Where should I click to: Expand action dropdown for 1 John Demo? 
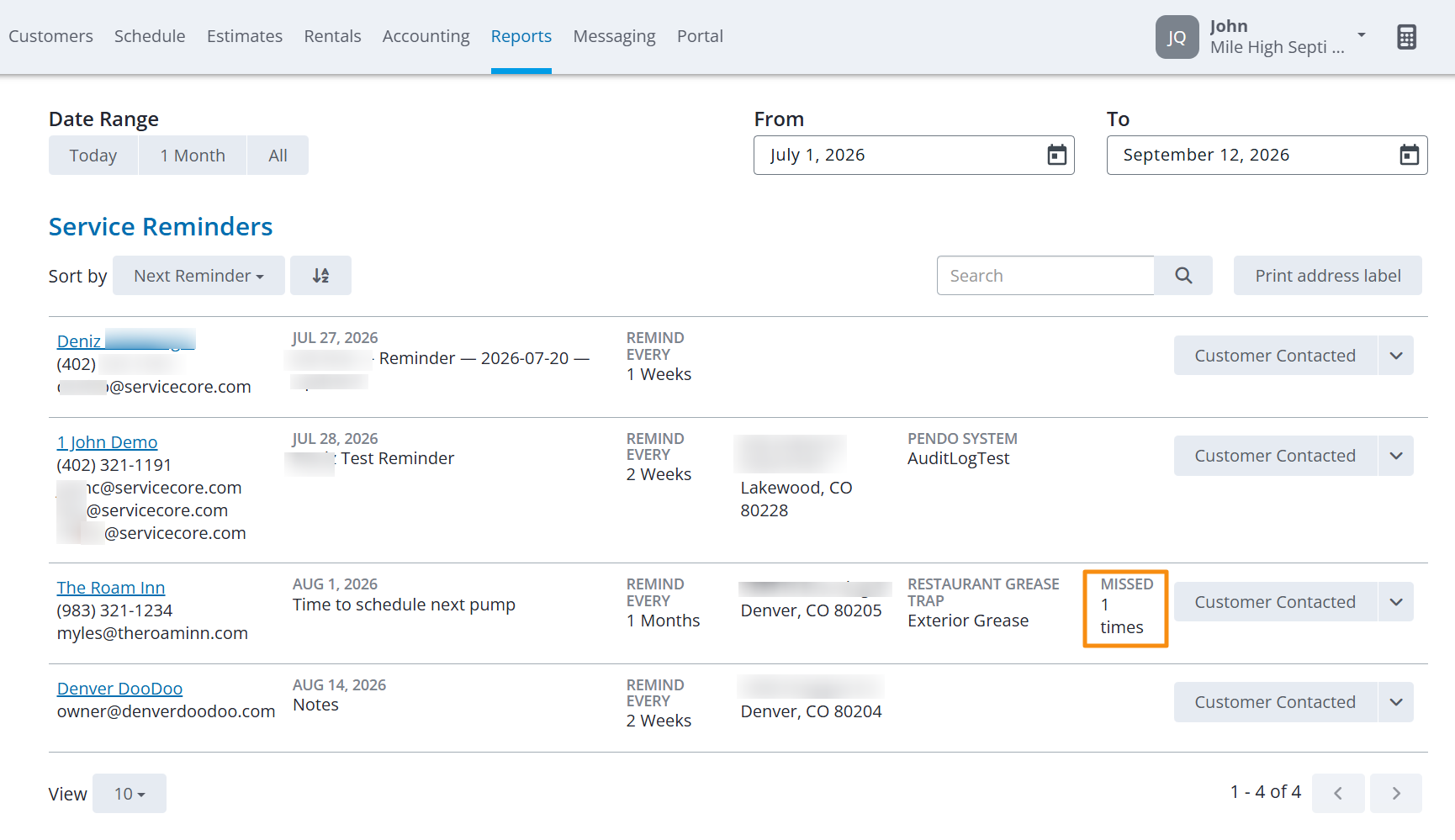click(1396, 456)
